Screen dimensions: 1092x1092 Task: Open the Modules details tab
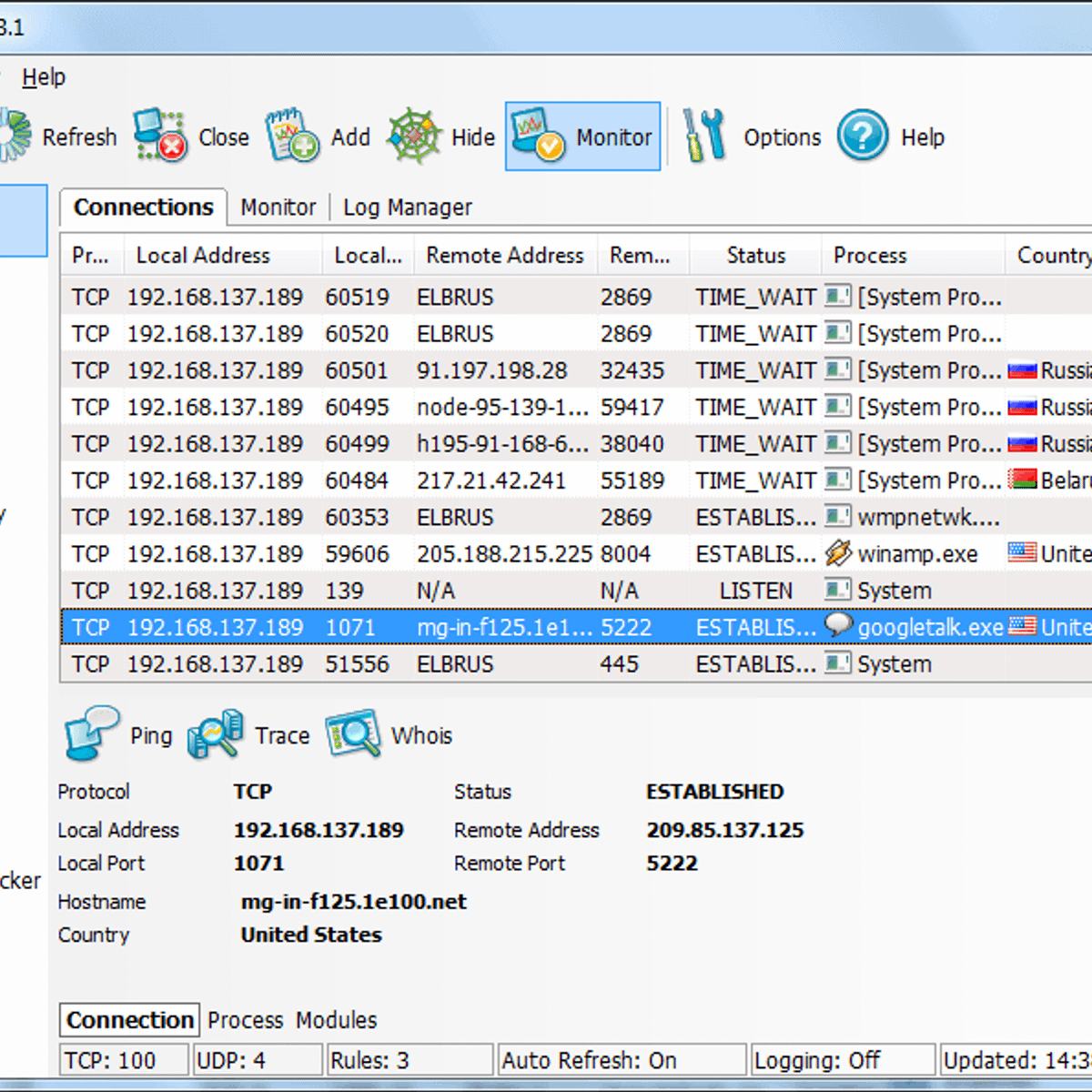coord(336,1020)
